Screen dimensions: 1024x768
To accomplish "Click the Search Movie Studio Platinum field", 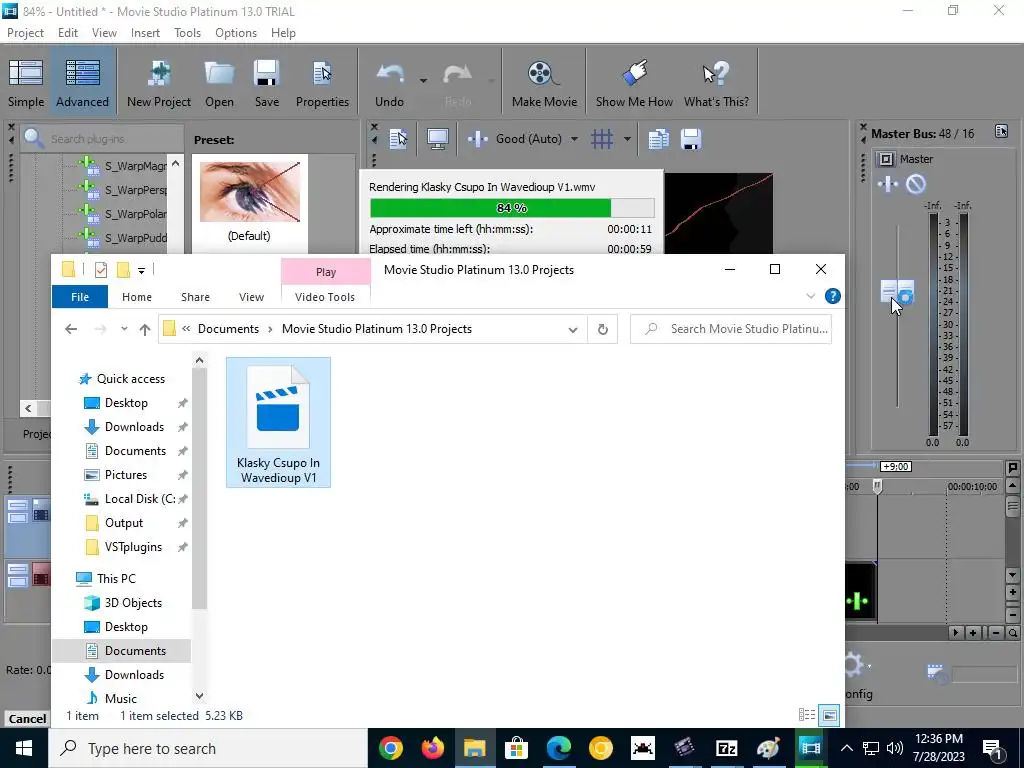I will [731, 328].
